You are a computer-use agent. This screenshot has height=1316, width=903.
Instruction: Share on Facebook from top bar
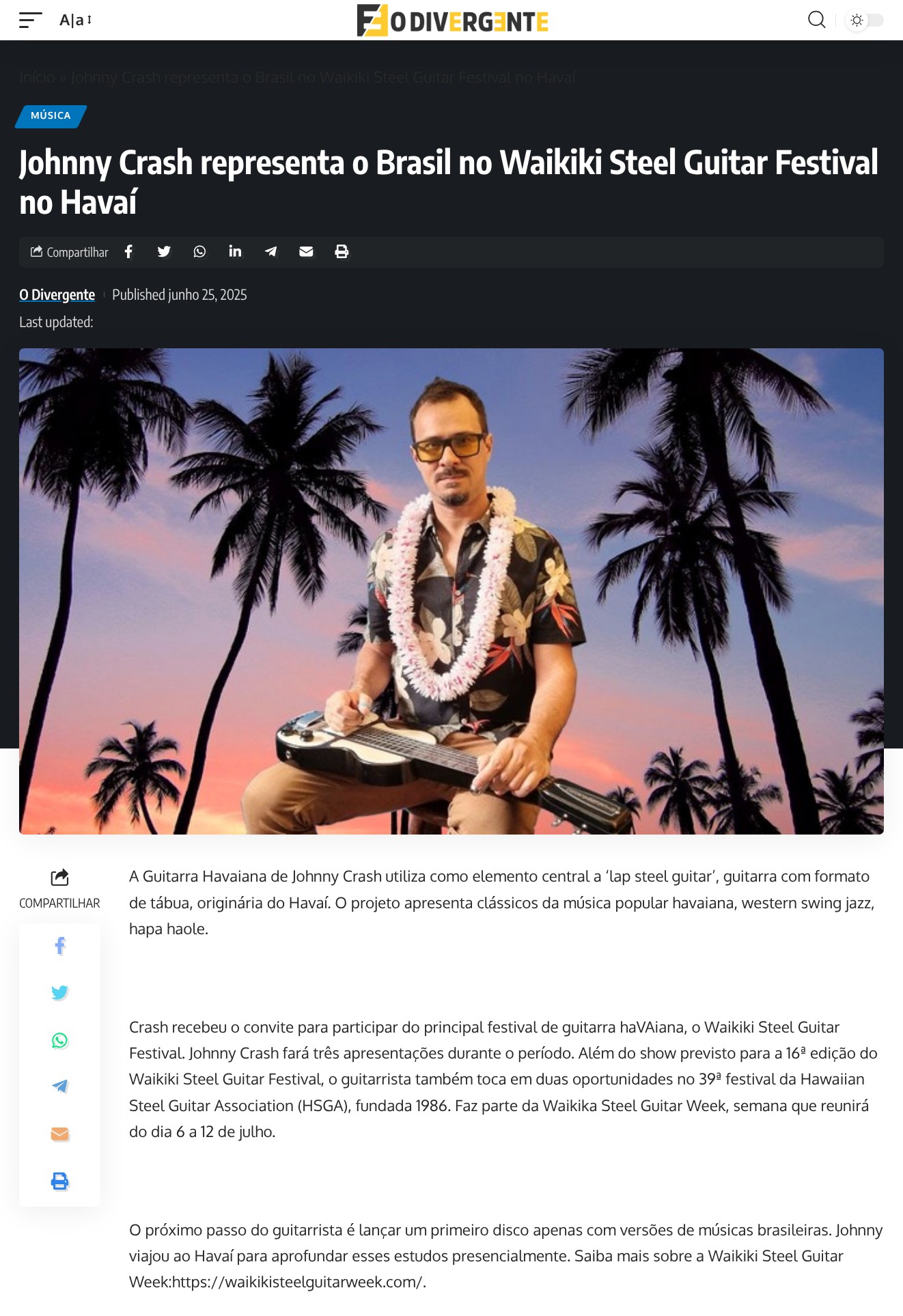128,252
